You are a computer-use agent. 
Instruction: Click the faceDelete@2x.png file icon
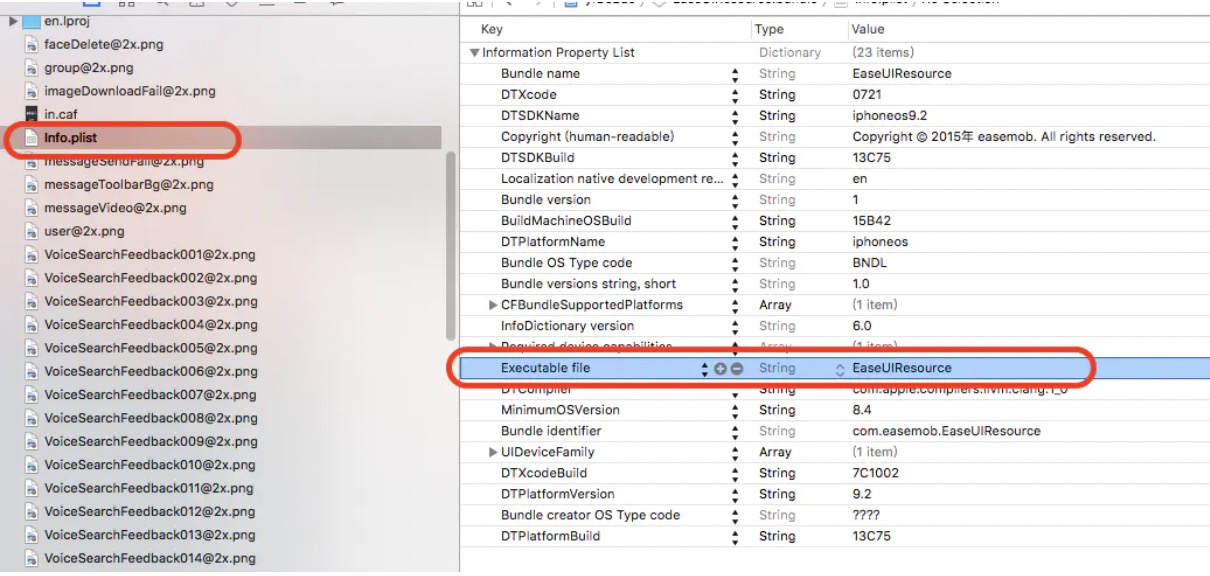pyautogui.click(x=31, y=45)
